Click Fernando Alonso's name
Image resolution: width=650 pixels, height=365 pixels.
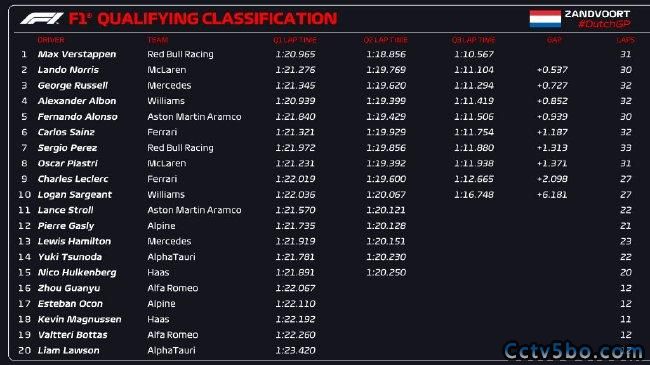point(78,117)
